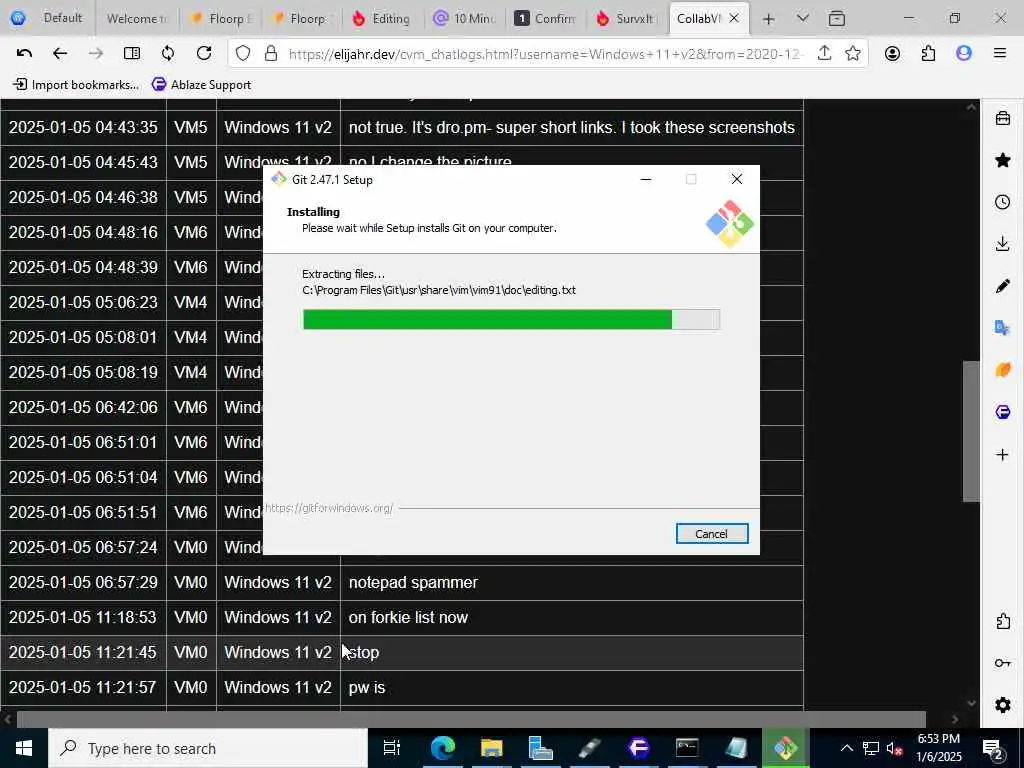The height and width of the screenshot is (768, 1024).
Task: Toggle the sidebar panel button
Action: pyautogui.click(x=132, y=54)
